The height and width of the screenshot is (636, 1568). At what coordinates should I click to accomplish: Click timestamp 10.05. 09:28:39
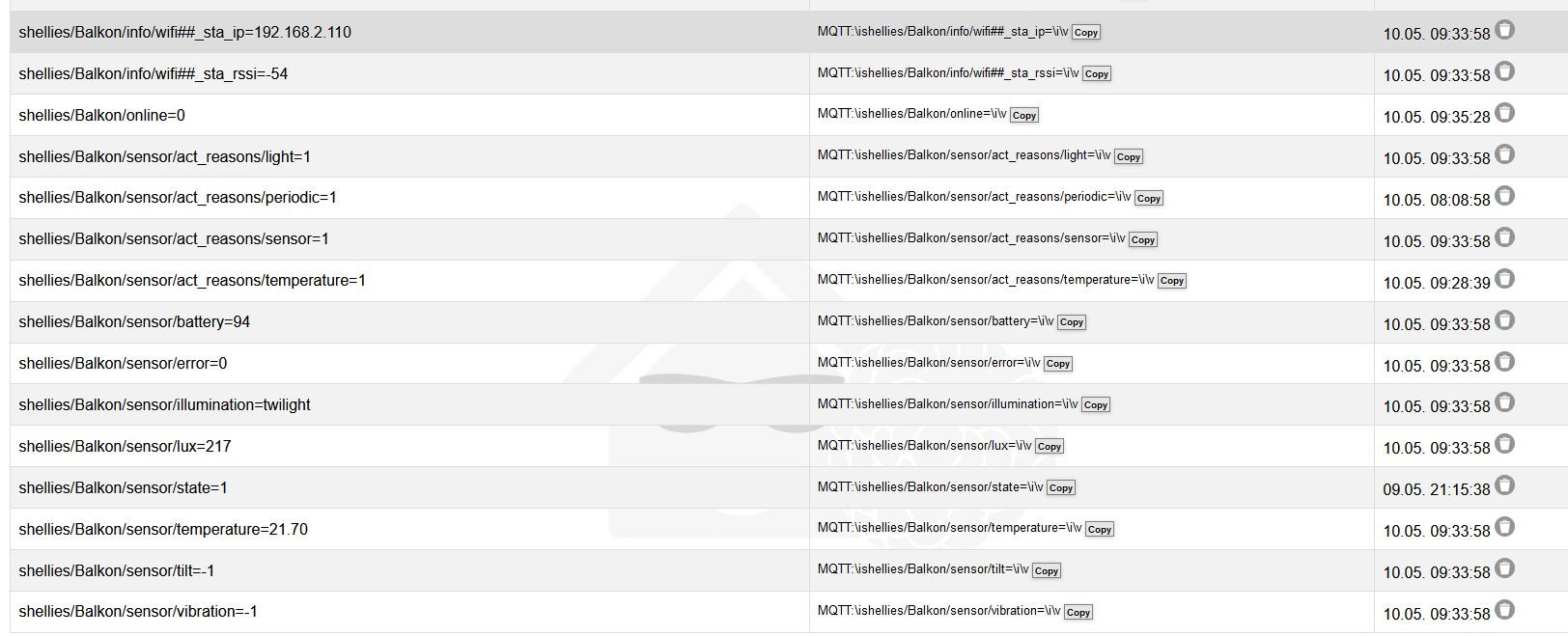[x=1437, y=283]
